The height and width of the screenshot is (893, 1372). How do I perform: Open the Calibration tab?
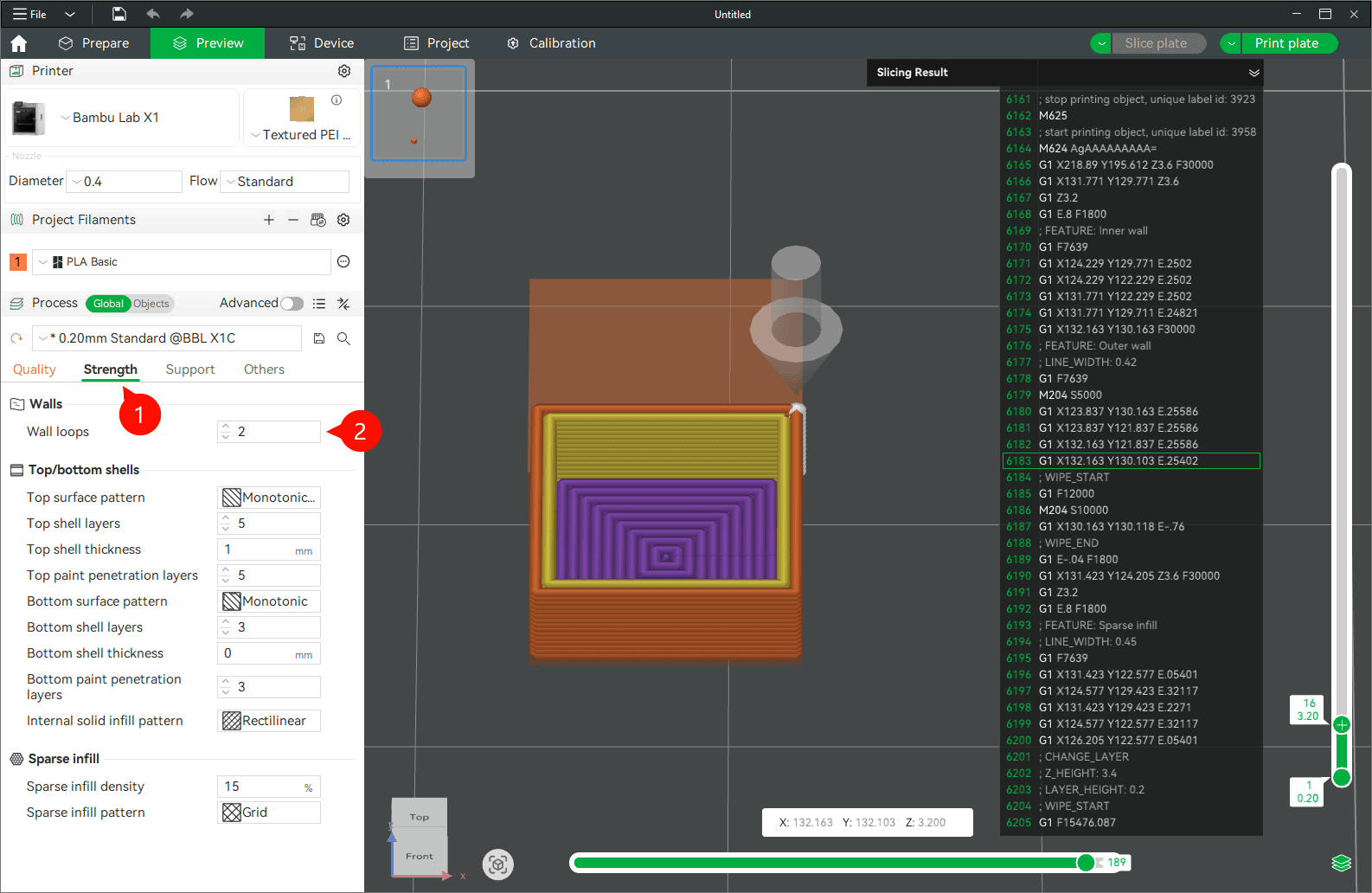[x=551, y=43]
